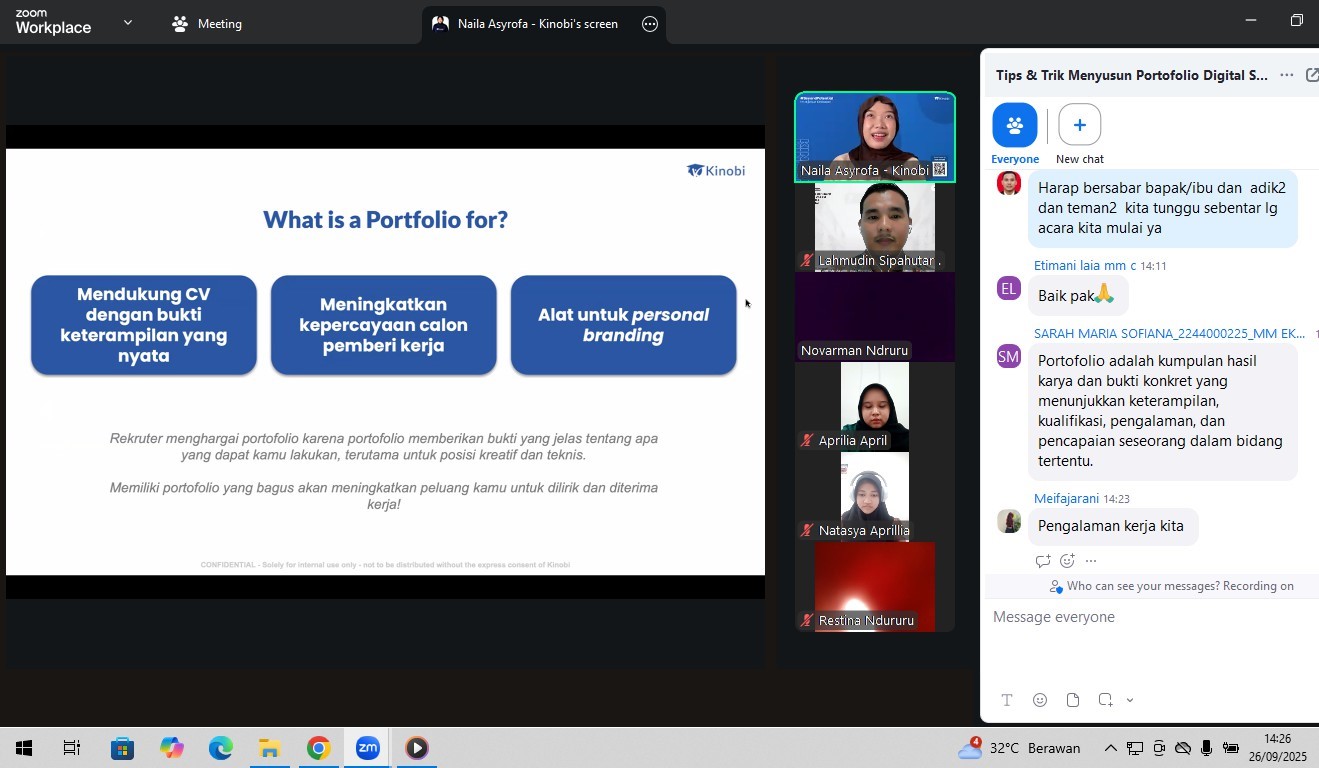The width and height of the screenshot is (1319, 768).
Task: Add emoji reaction to Meifajarani's message
Action: tap(1067, 561)
